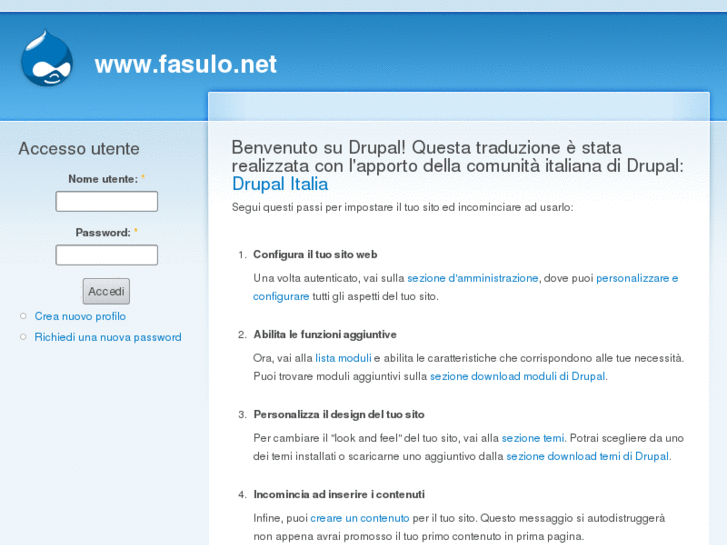Open the www.fasulo.net site title link
The height and width of the screenshot is (545, 727).
point(185,64)
